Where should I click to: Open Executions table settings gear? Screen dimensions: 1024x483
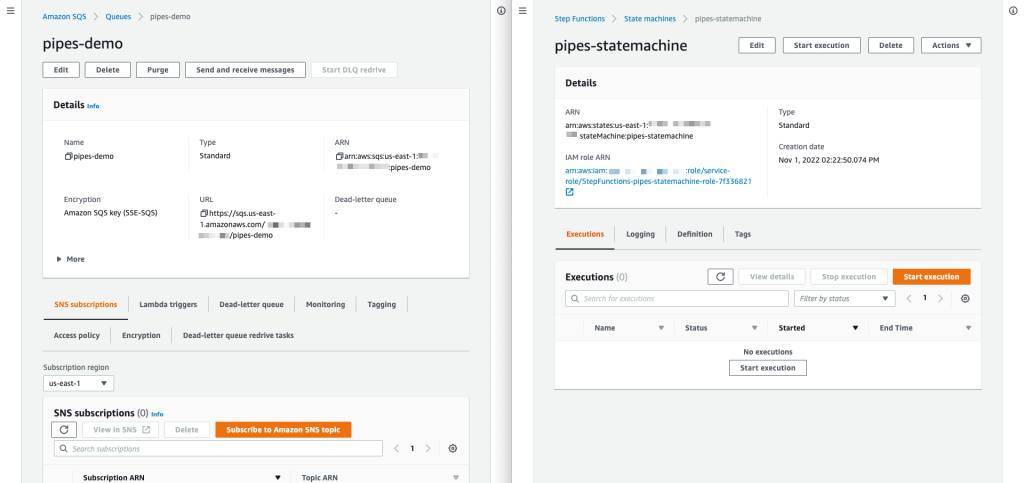pos(965,298)
